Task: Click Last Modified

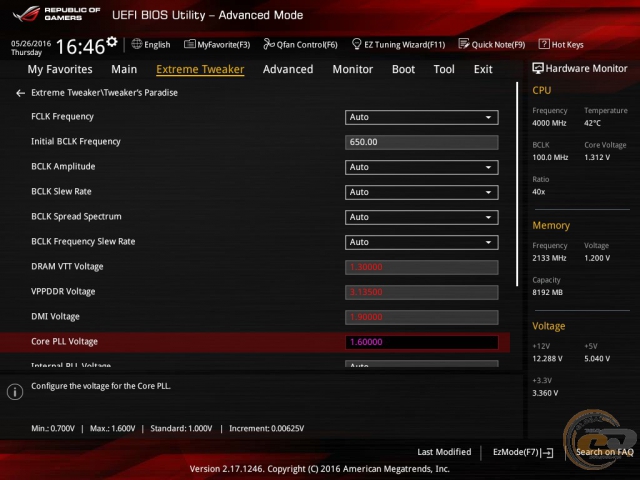Action: [444, 452]
